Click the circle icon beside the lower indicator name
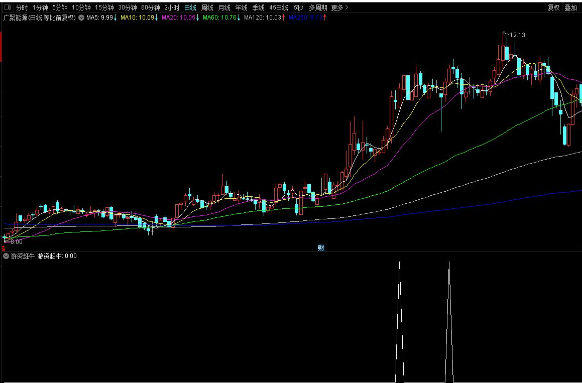The width and height of the screenshot is (582, 383). coord(6,256)
